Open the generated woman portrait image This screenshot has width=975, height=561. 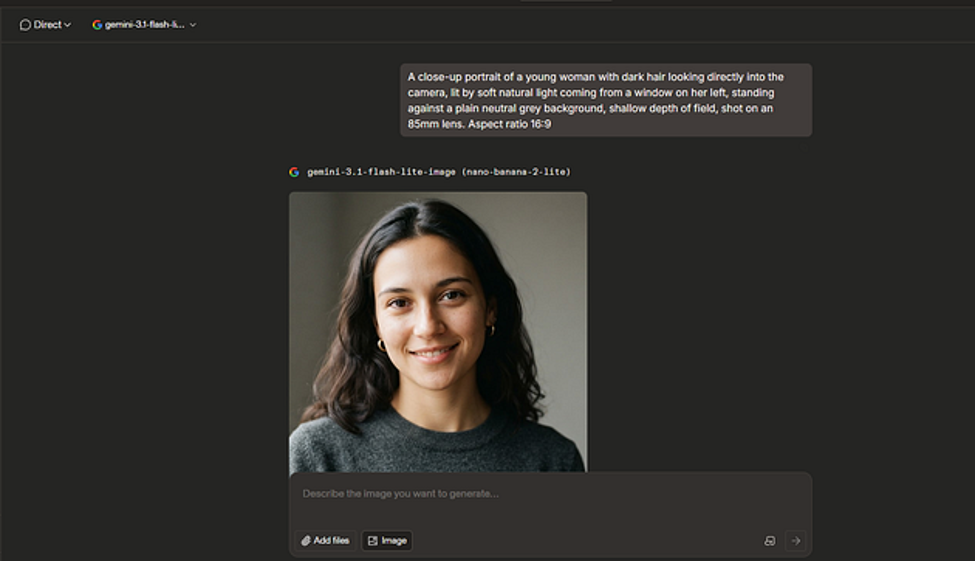[x=438, y=332]
